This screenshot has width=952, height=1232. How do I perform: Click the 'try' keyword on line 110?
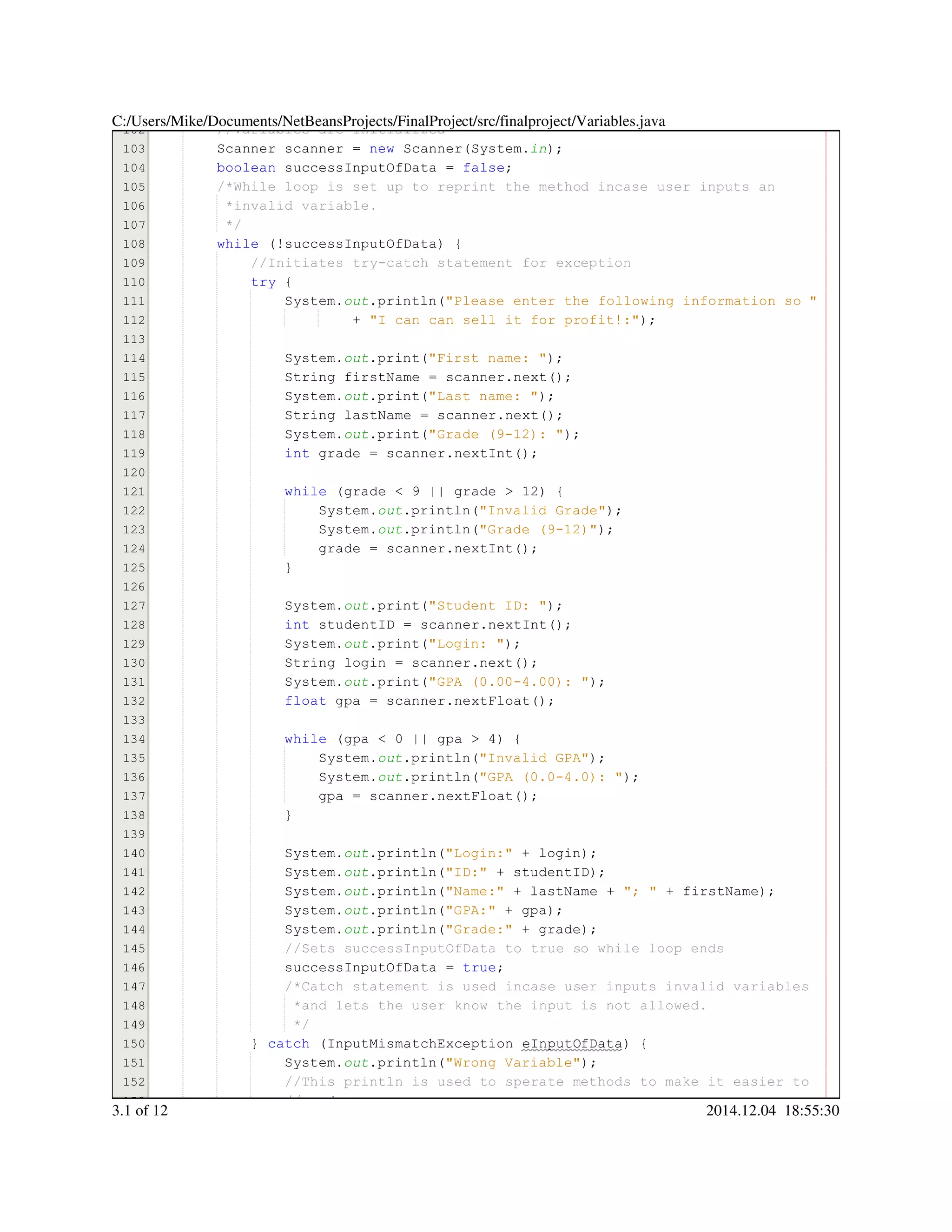263,282
